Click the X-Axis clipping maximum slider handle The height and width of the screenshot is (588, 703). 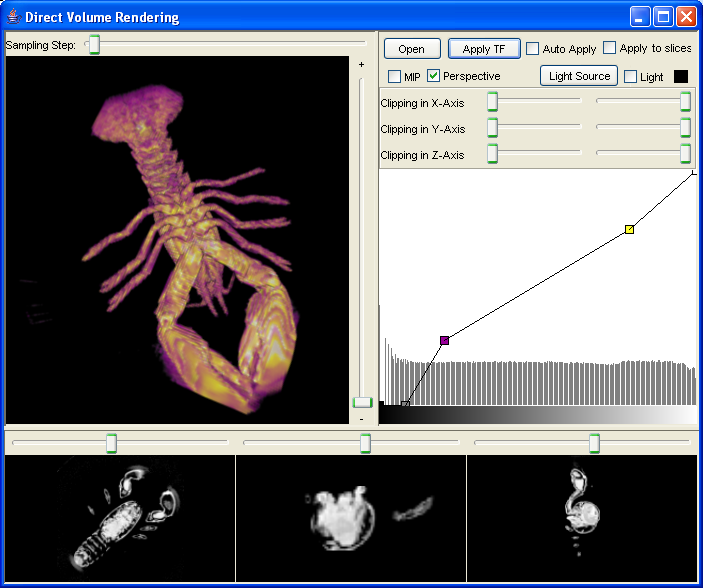click(685, 102)
